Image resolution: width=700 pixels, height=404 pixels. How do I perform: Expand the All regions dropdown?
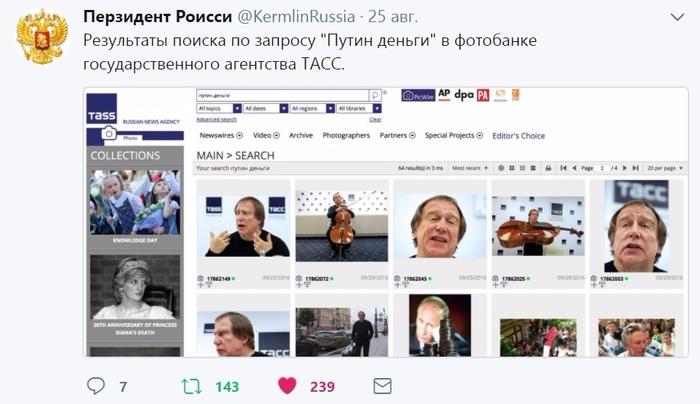(312, 108)
